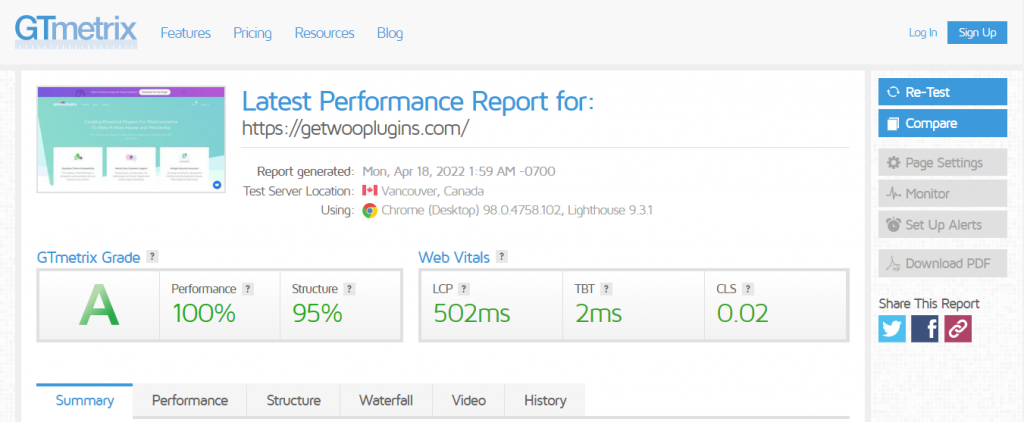Open the Pricing page

pos(253,33)
